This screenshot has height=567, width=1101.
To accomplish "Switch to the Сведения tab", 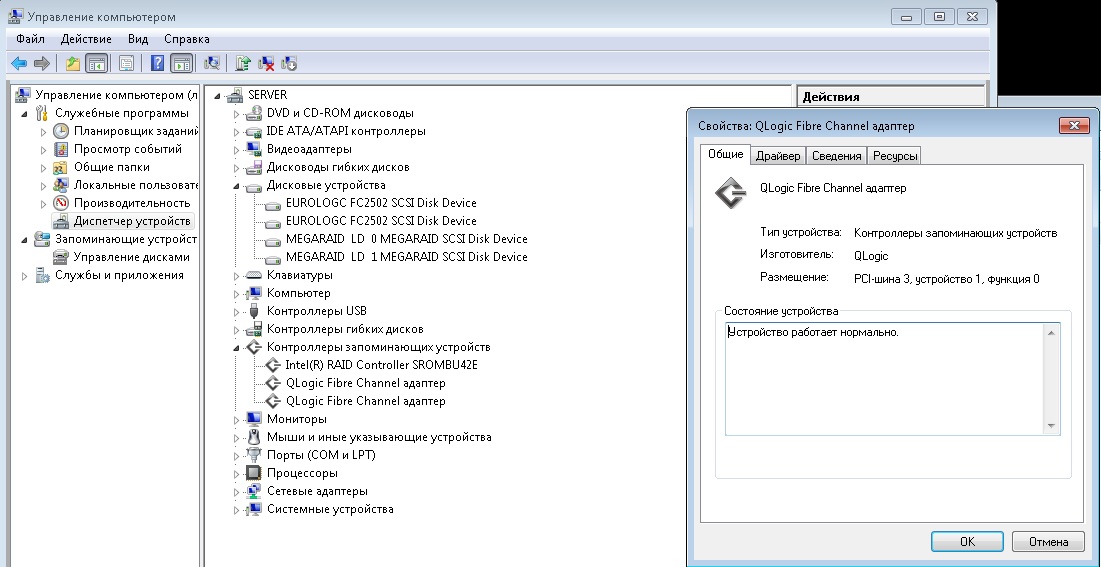I will click(x=836, y=156).
